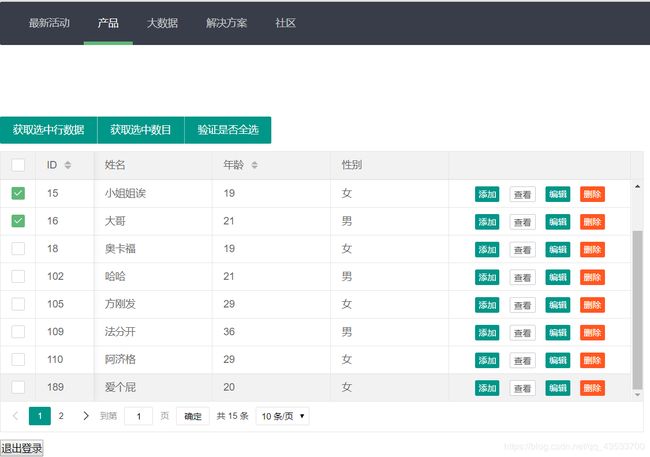Click table scrollbar down arrow
The height and width of the screenshot is (457, 650).
637,394
